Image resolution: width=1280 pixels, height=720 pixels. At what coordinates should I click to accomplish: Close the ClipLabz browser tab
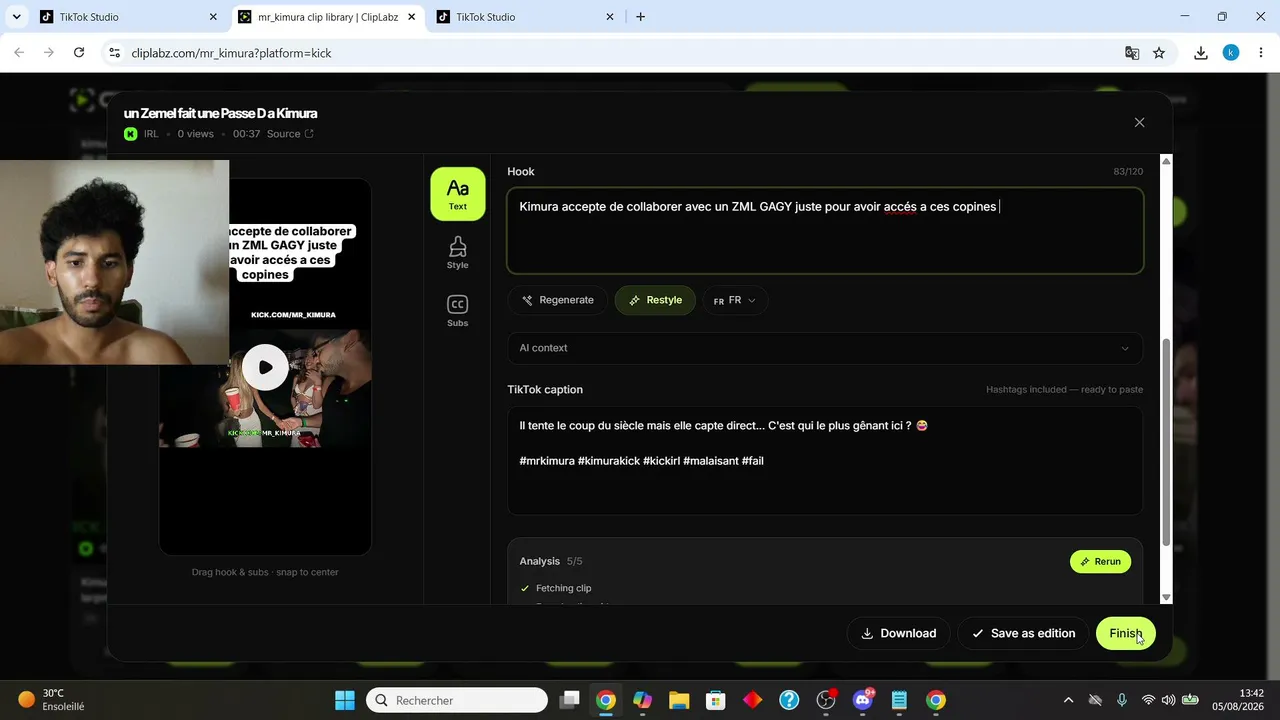(x=411, y=17)
